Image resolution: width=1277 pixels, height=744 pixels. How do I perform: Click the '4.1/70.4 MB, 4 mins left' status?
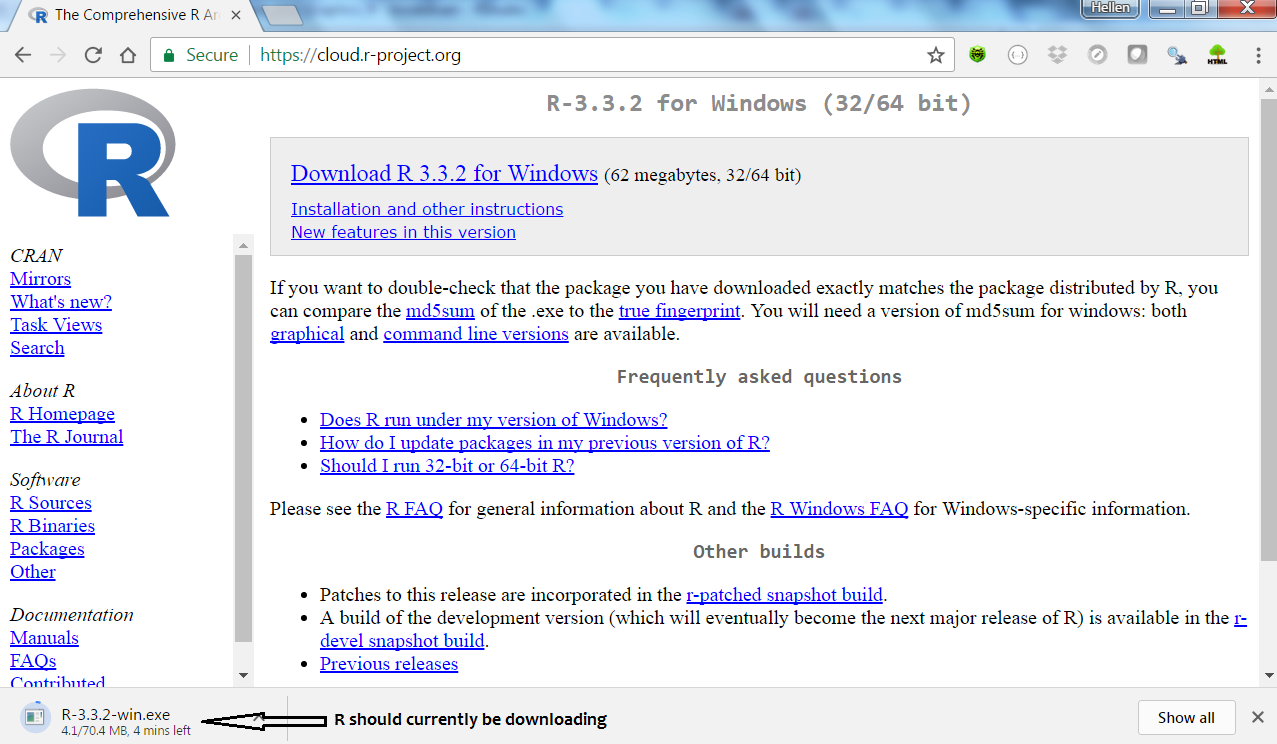point(126,730)
